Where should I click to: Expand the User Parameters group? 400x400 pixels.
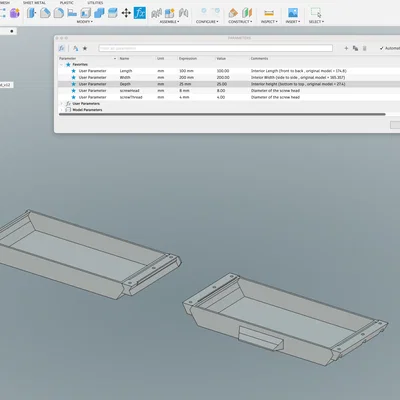61,104
